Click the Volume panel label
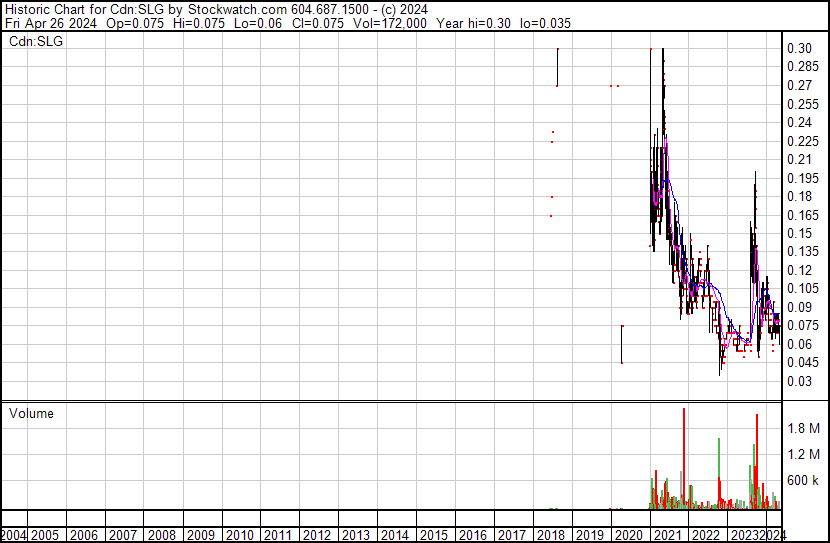 31,414
